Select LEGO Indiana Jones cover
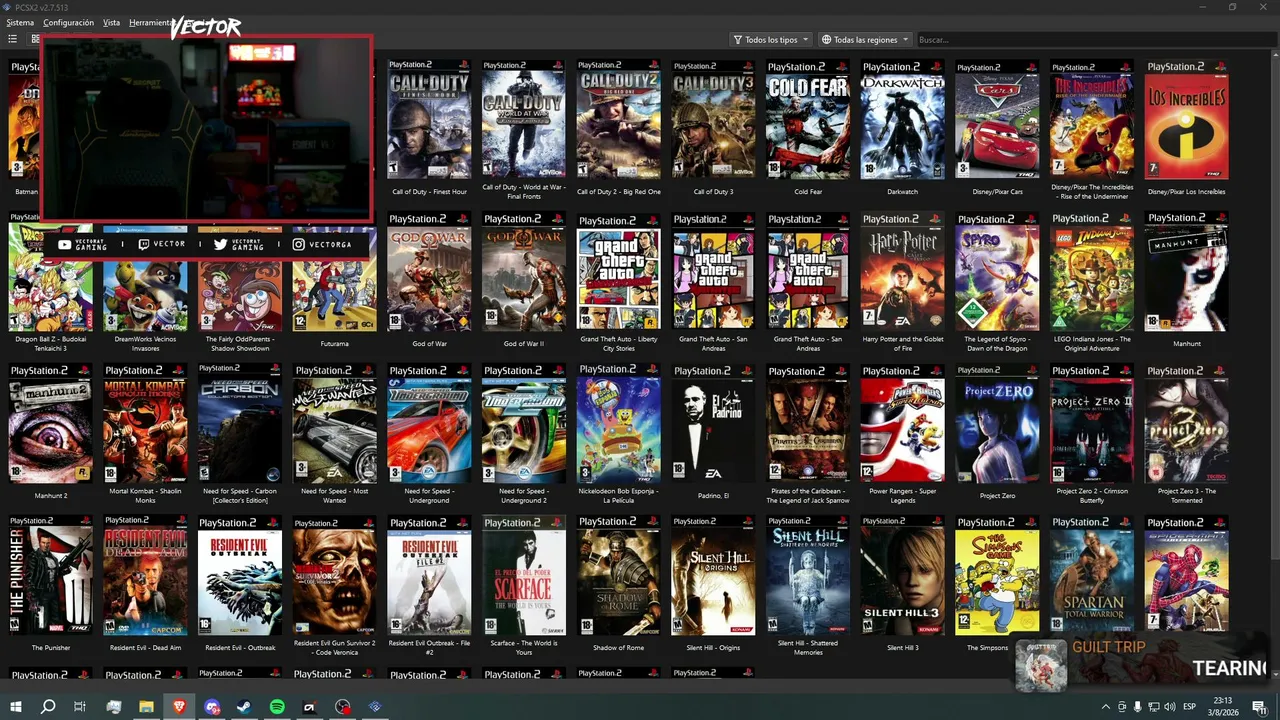This screenshot has height=720, width=1280. (x=1092, y=271)
